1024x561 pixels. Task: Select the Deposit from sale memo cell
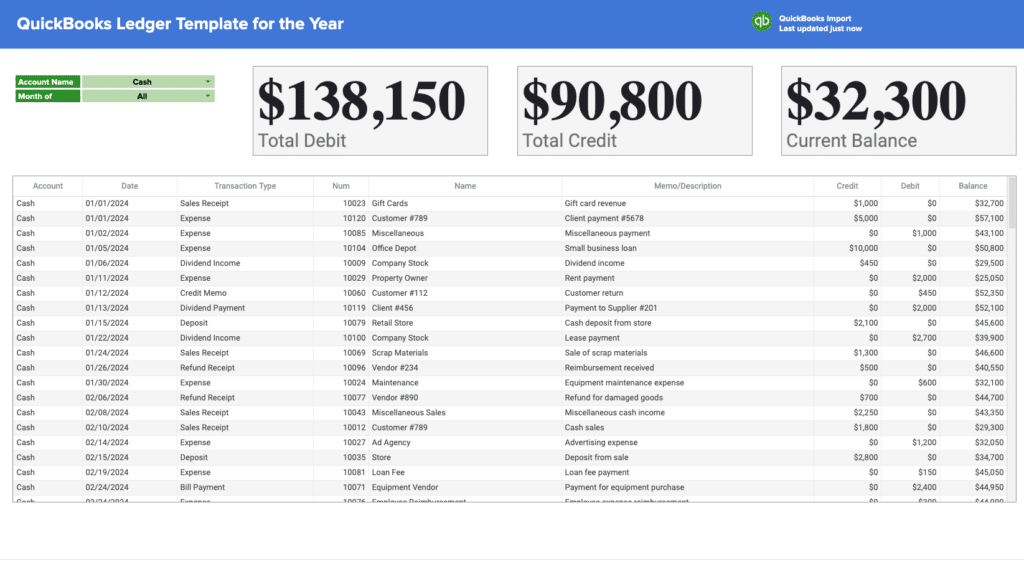pyautogui.click(x=688, y=458)
